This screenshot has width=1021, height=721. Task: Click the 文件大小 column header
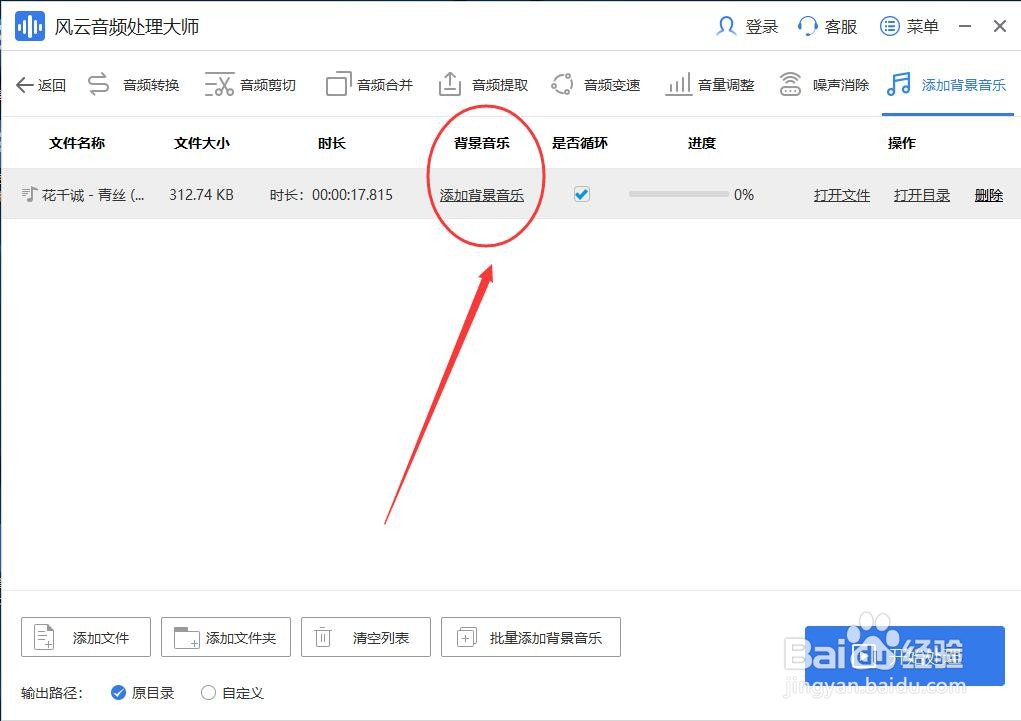pyautogui.click(x=202, y=143)
